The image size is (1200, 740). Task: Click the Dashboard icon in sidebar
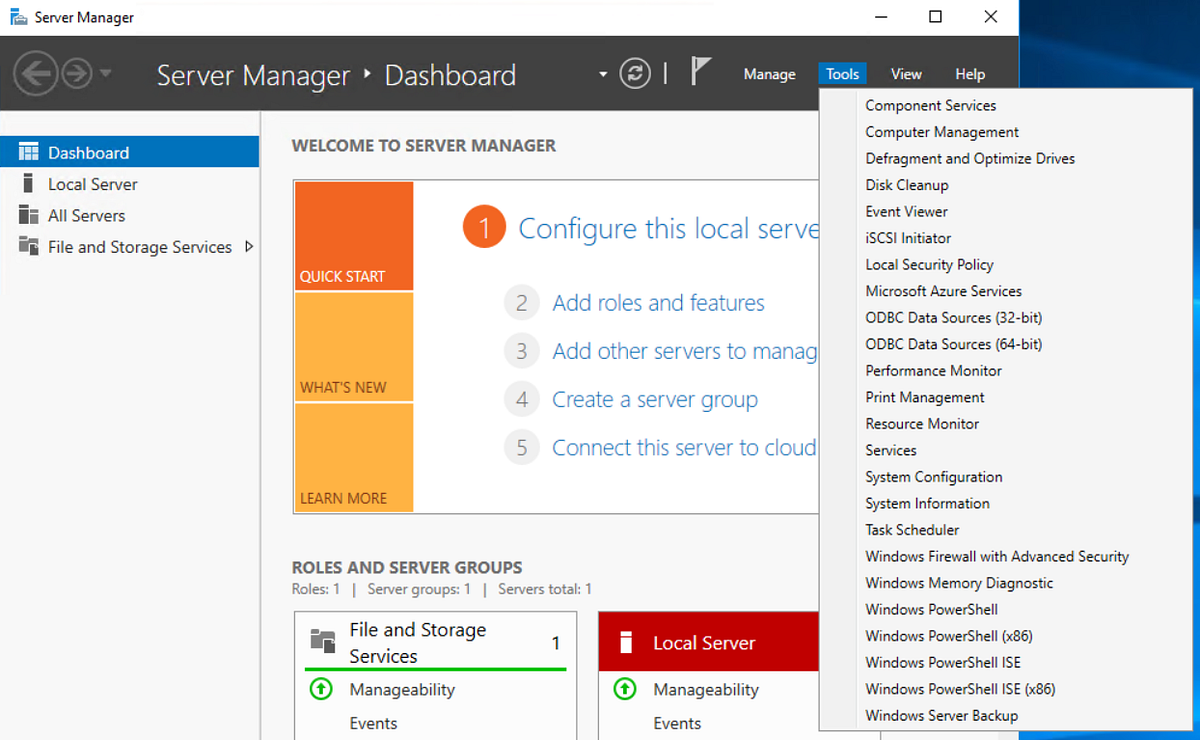(29, 152)
